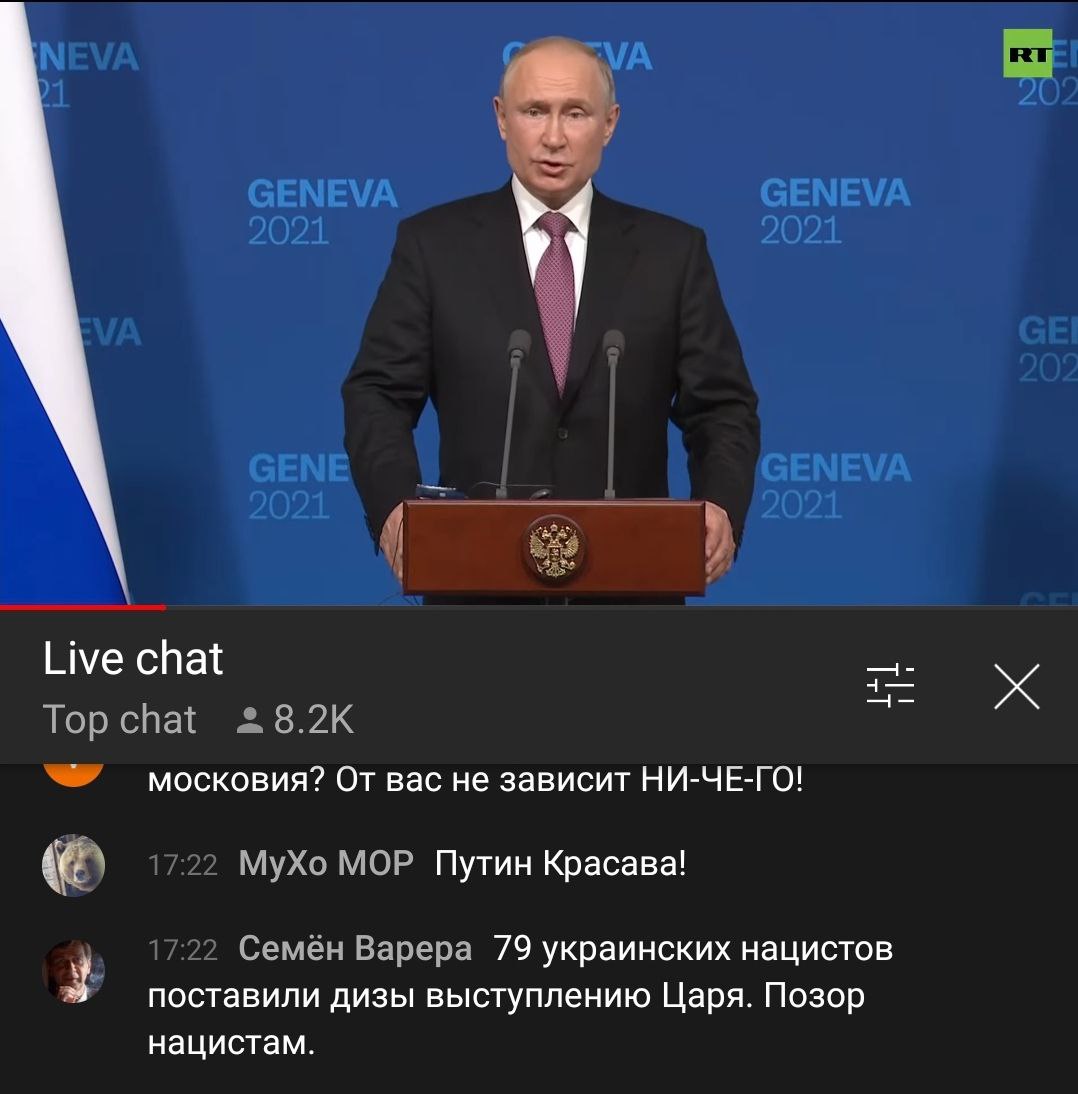Select the message about 79 украинских нацистов
Viewport: 1078px width, 1094px height.
520,996
